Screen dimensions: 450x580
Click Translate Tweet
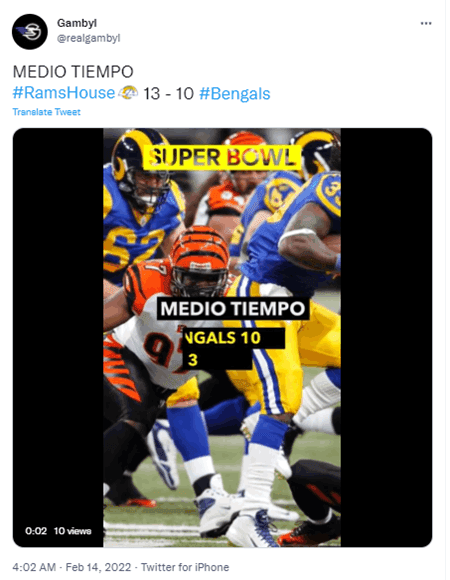point(47,112)
